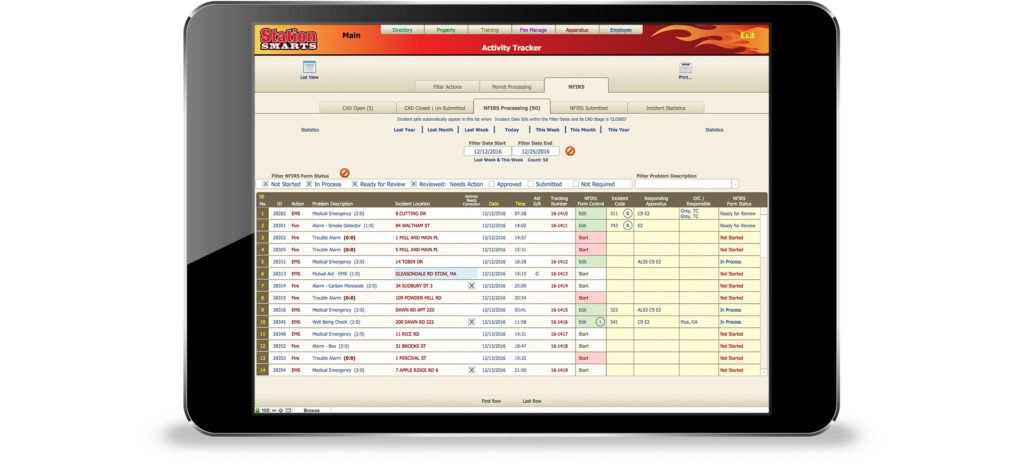Click the Print icon

pyautogui.click(x=685, y=68)
